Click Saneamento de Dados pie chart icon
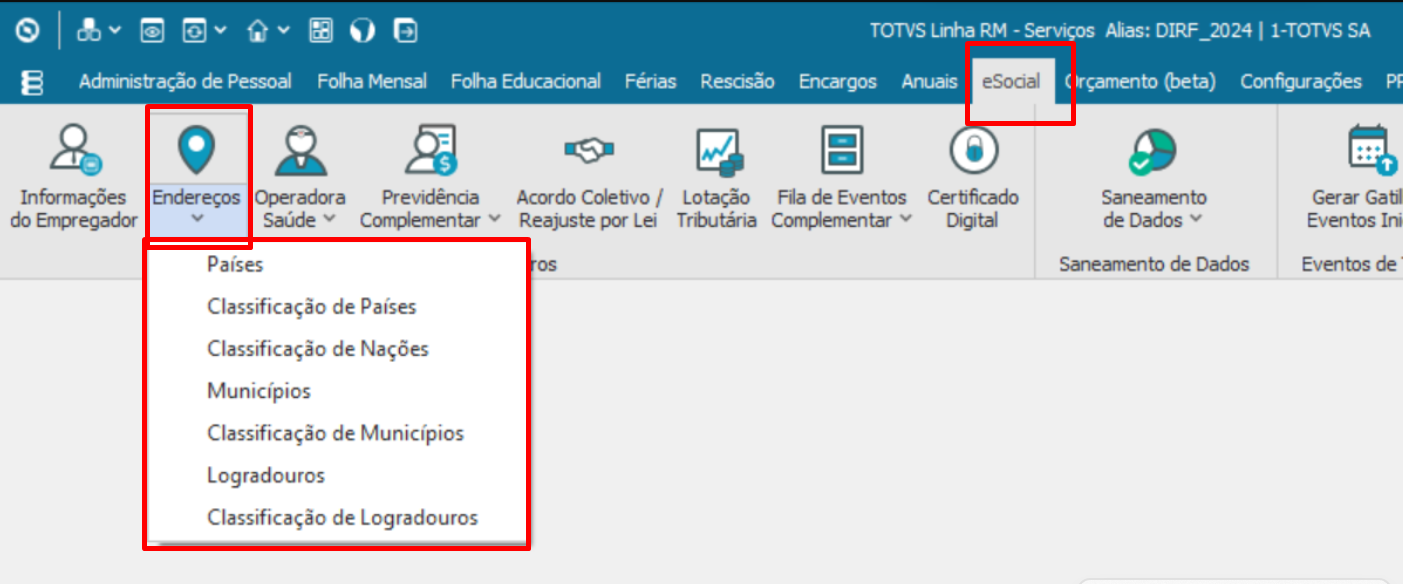 (1152, 150)
